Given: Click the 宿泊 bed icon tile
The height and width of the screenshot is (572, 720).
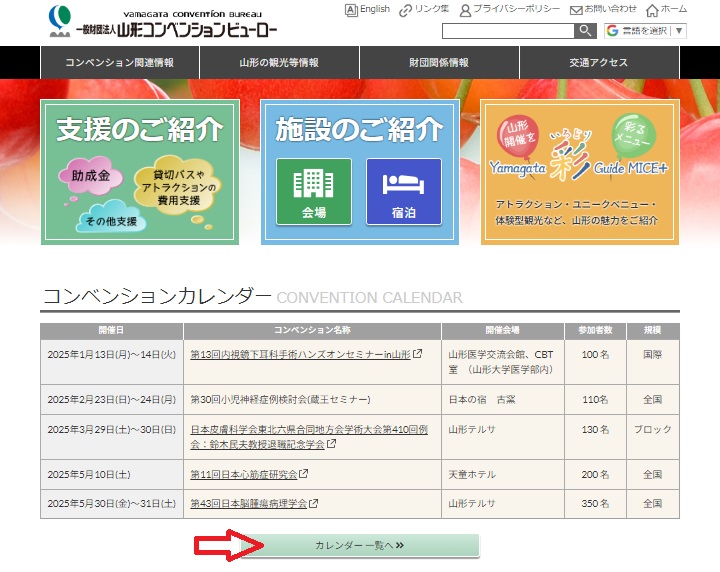Looking at the screenshot, I should pyautogui.click(x=403, y=191).
